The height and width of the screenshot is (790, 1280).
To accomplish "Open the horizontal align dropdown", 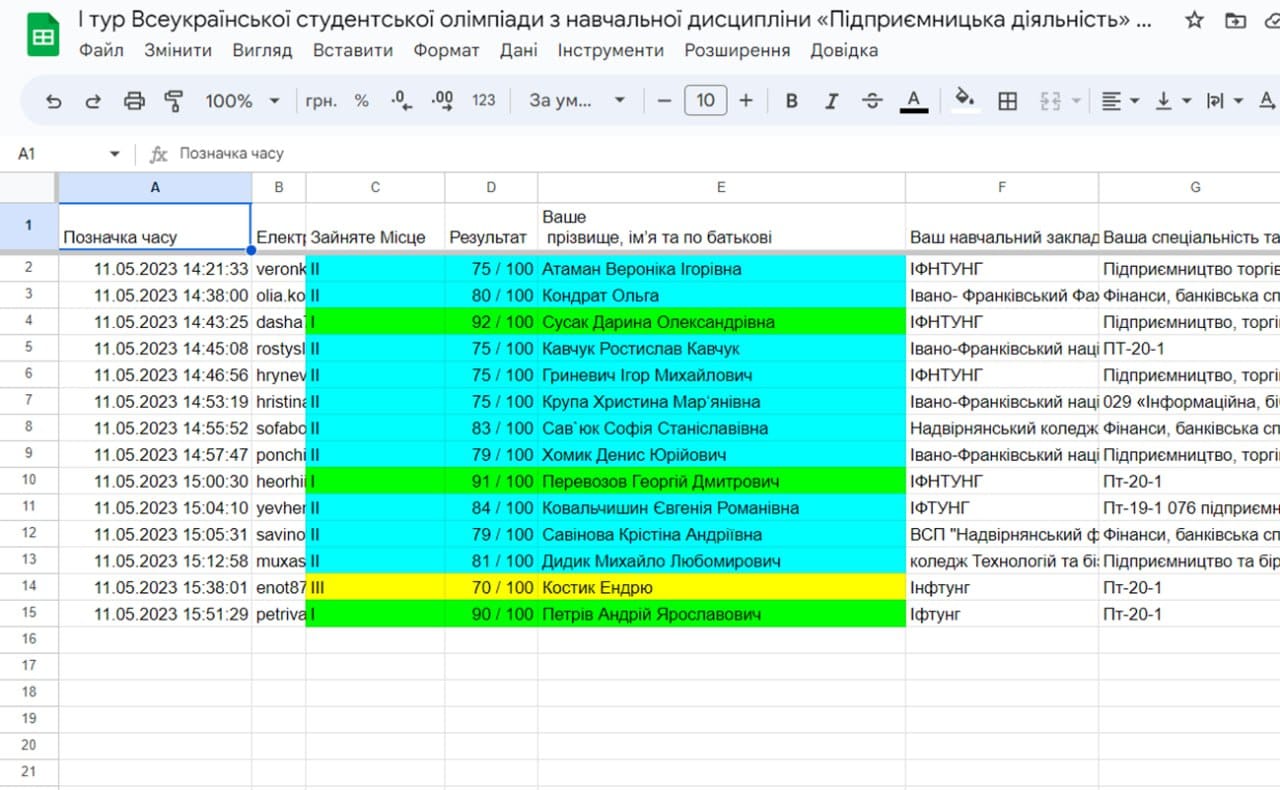I will (1119, 100).
